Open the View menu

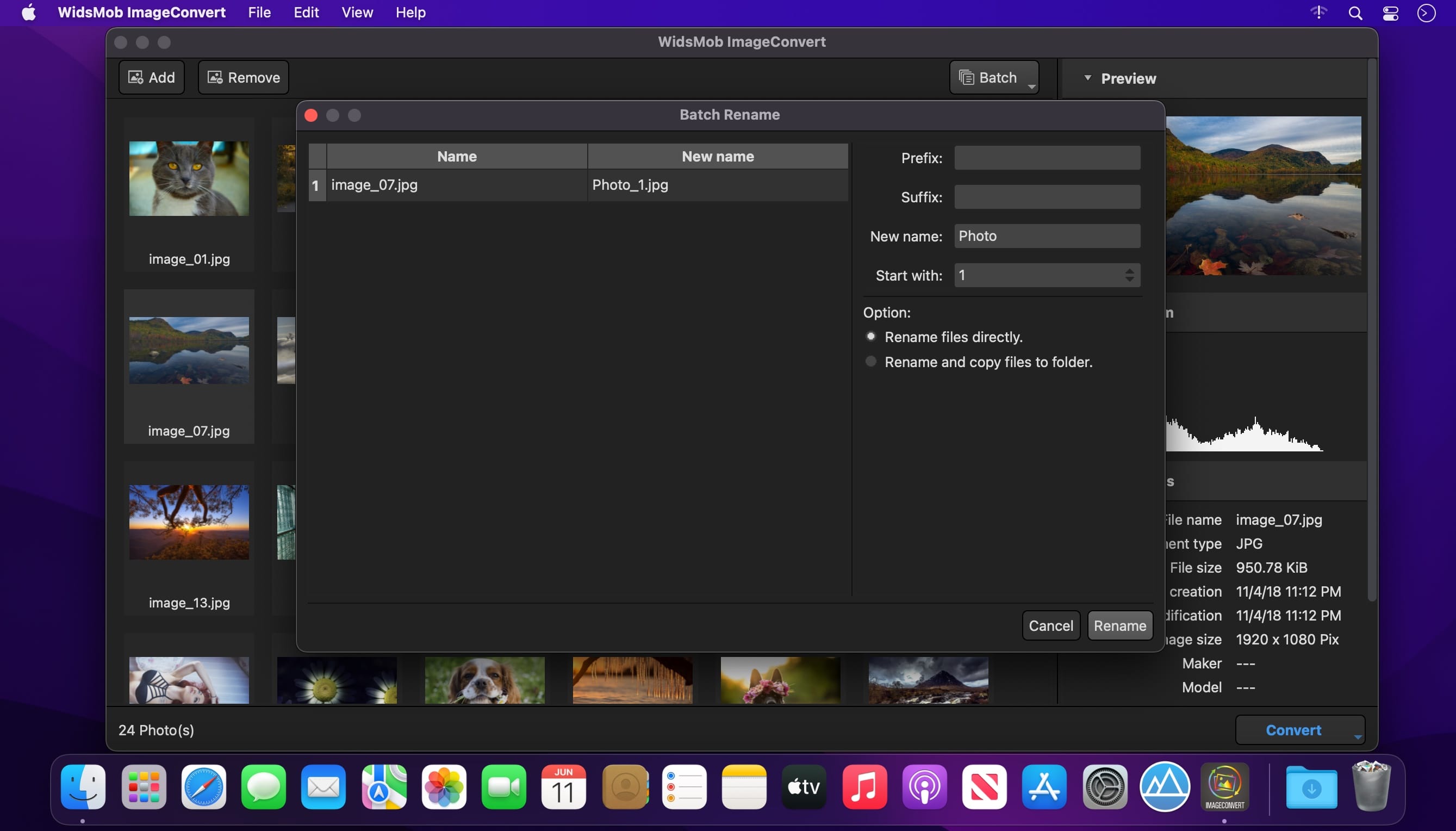357,13
